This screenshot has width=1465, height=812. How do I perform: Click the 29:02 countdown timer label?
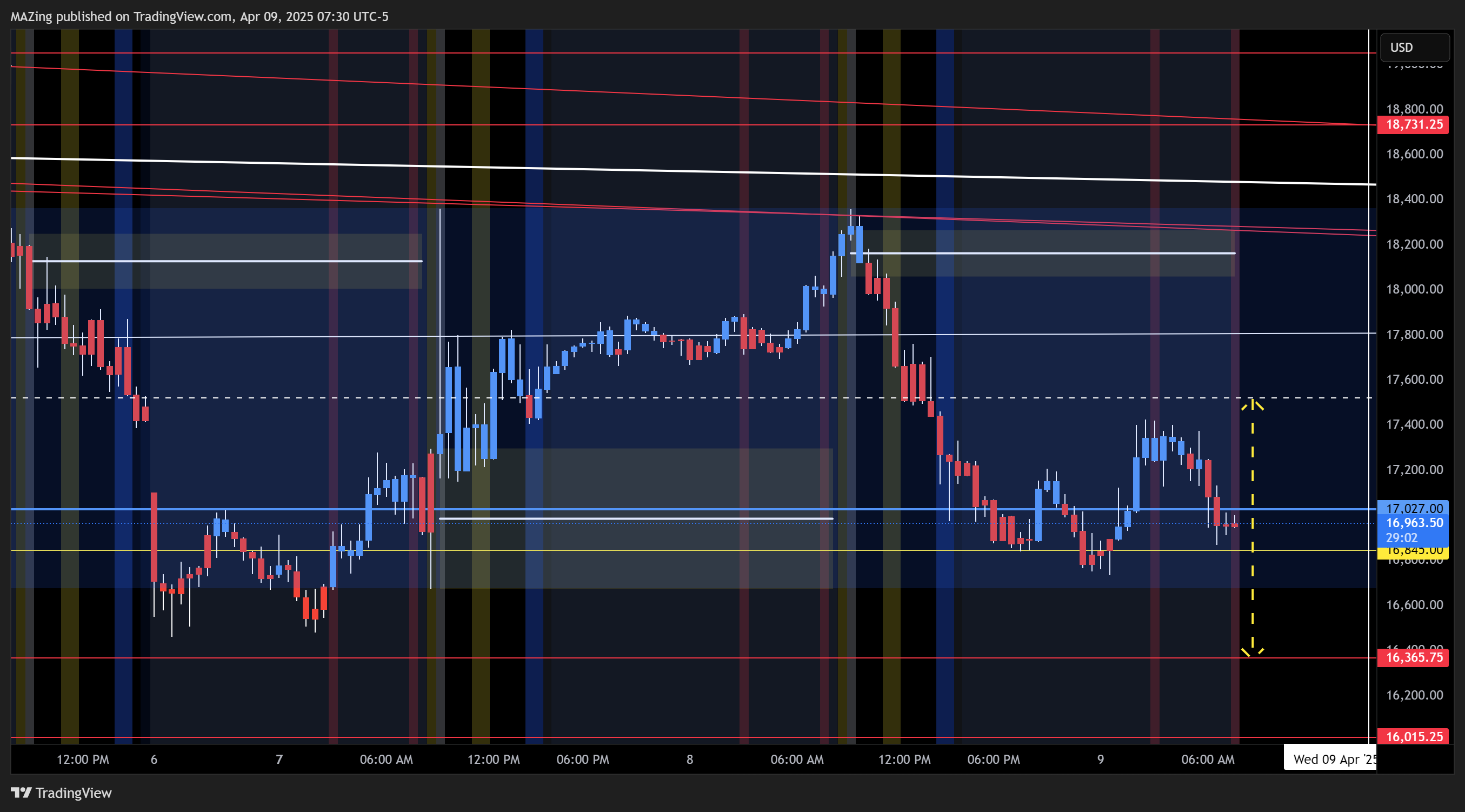pos(1401,538)
